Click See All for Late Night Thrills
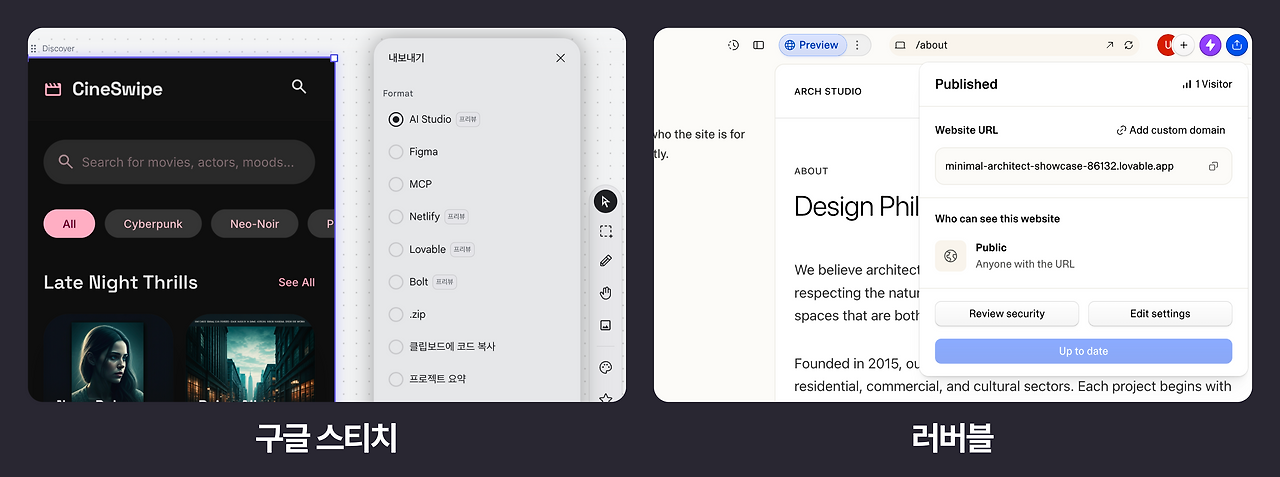Screen dimensions: 1280x477 (296, 283)
